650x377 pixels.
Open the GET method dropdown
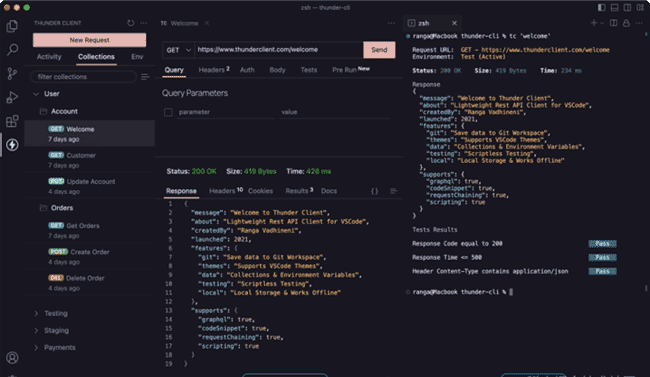tap(178, 50)
